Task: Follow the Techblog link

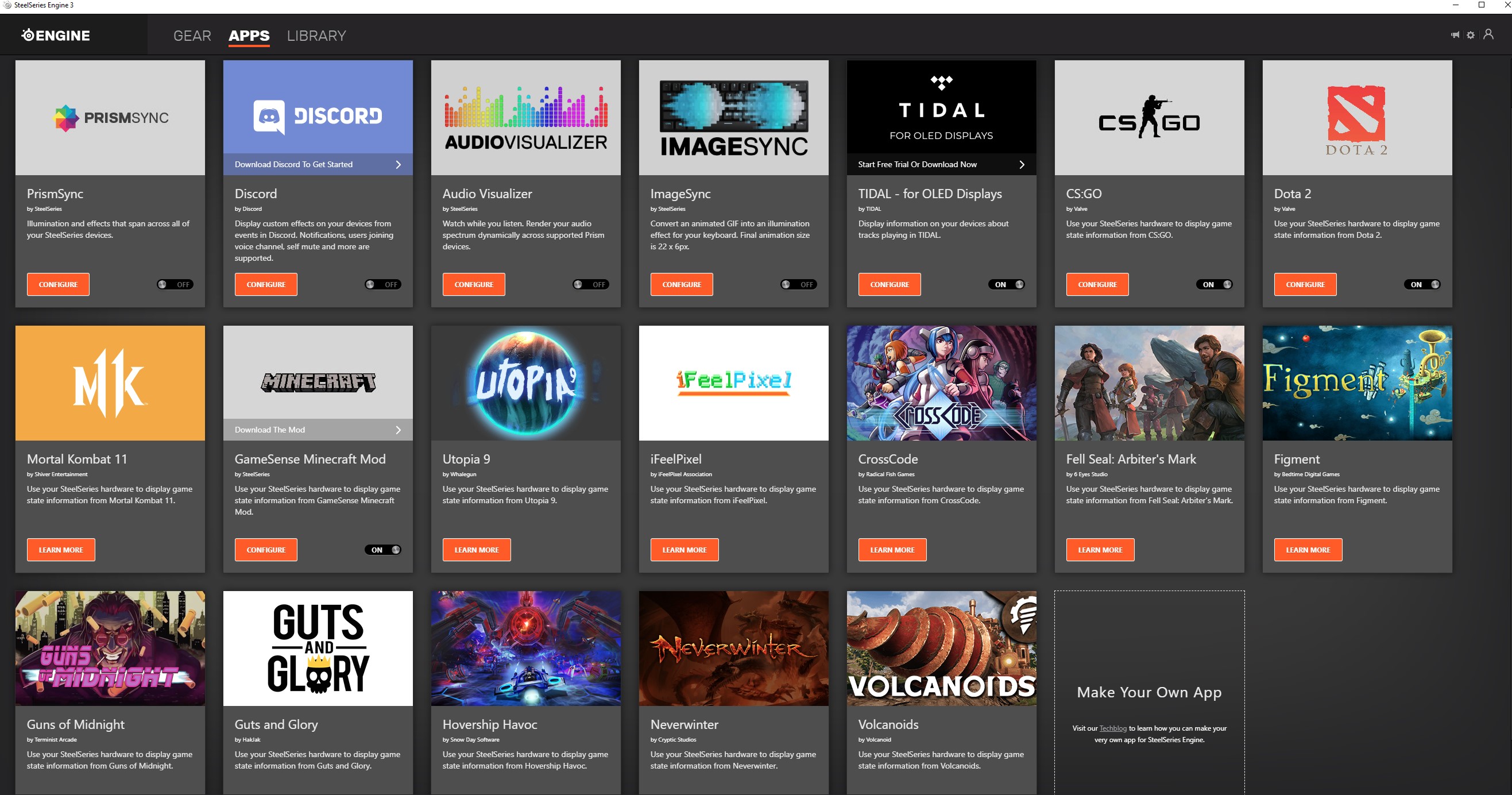Action: tap(1112, 728)
